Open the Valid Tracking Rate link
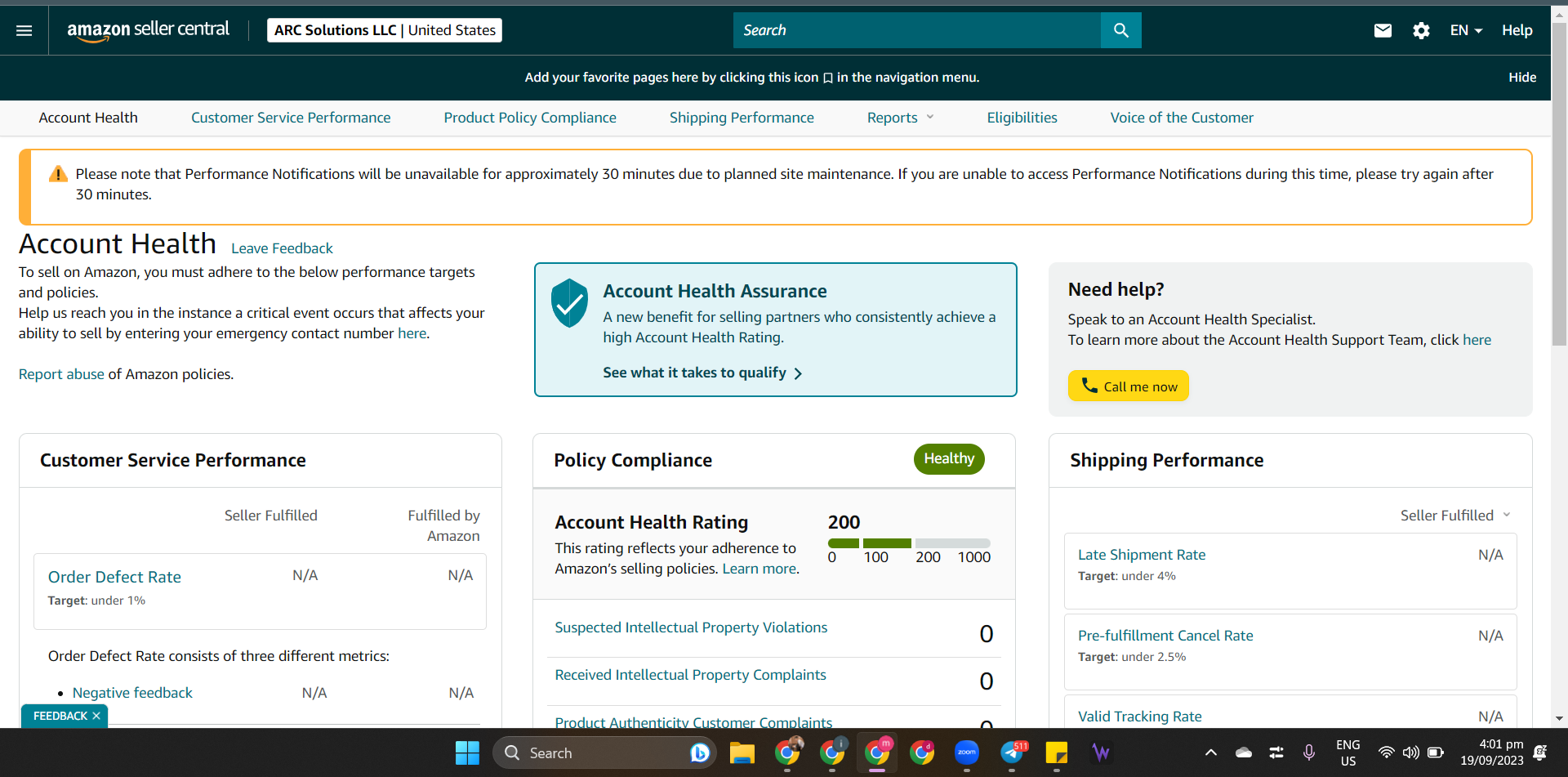 [x=1139, y=717]
